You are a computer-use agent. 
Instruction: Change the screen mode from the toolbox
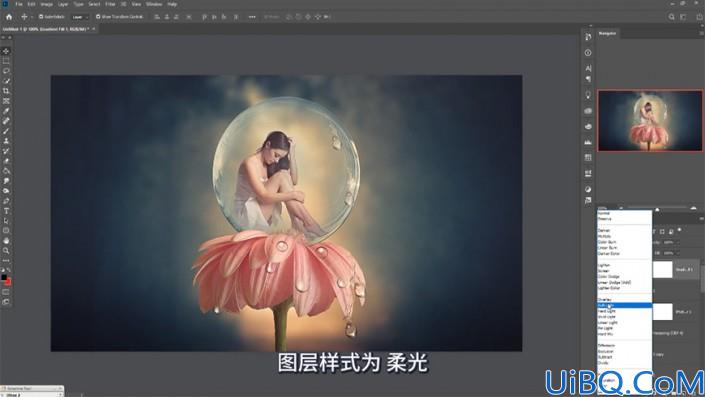tap(6, 302)
